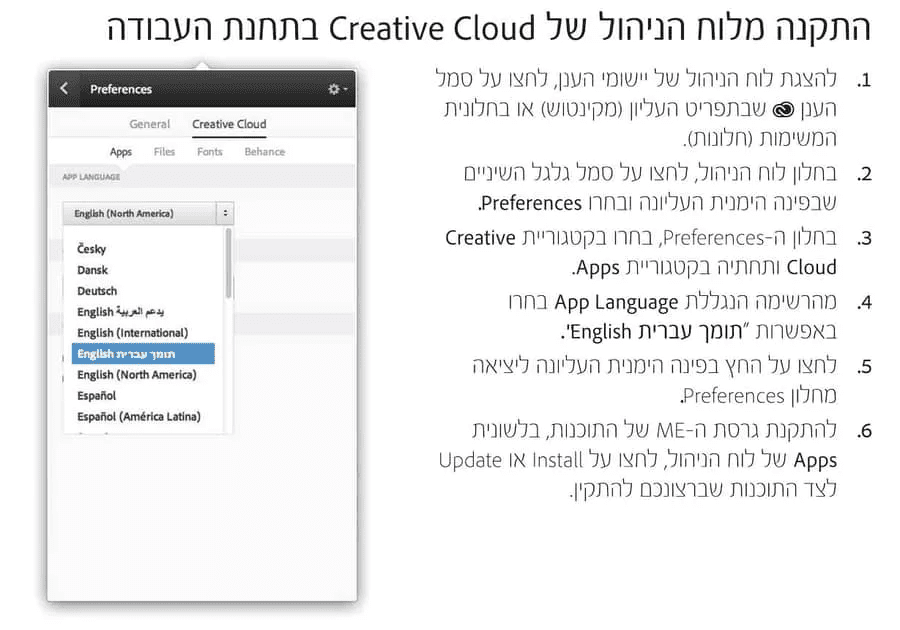Choose Español (América Latina) language
This screenshot has width=900, height=630.
139,417
